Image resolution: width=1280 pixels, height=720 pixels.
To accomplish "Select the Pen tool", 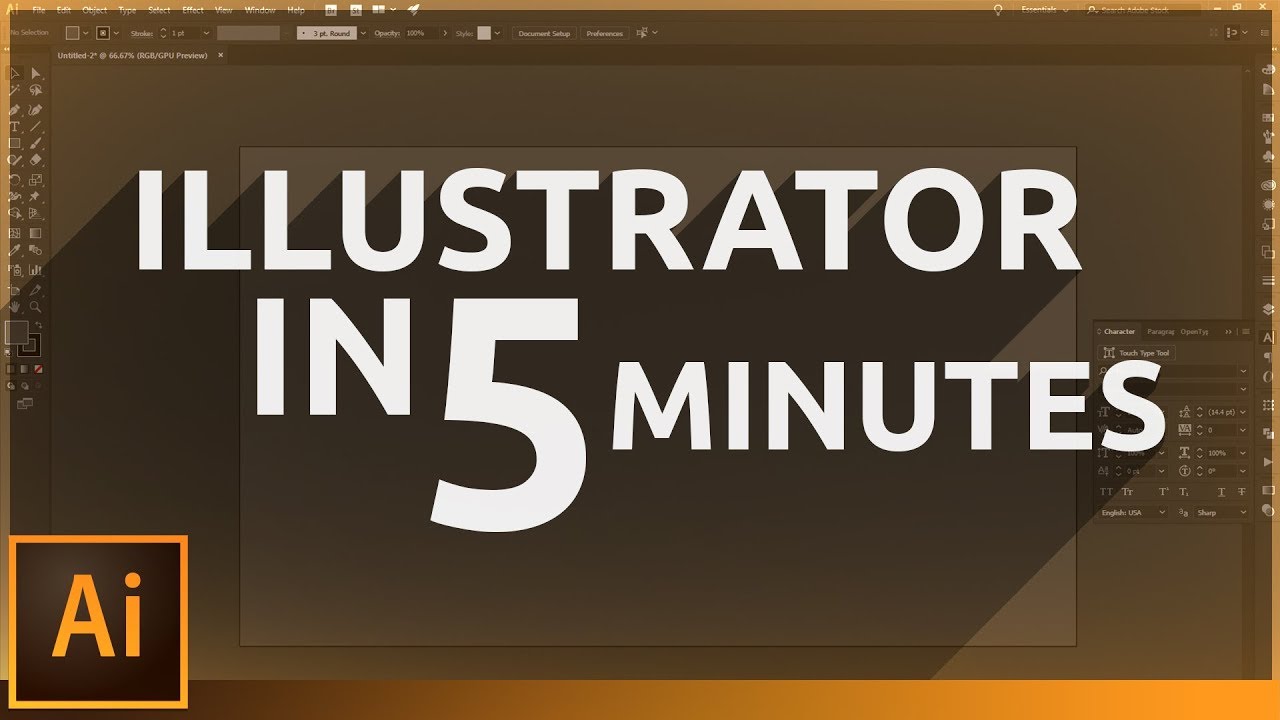I will [15, 109].
